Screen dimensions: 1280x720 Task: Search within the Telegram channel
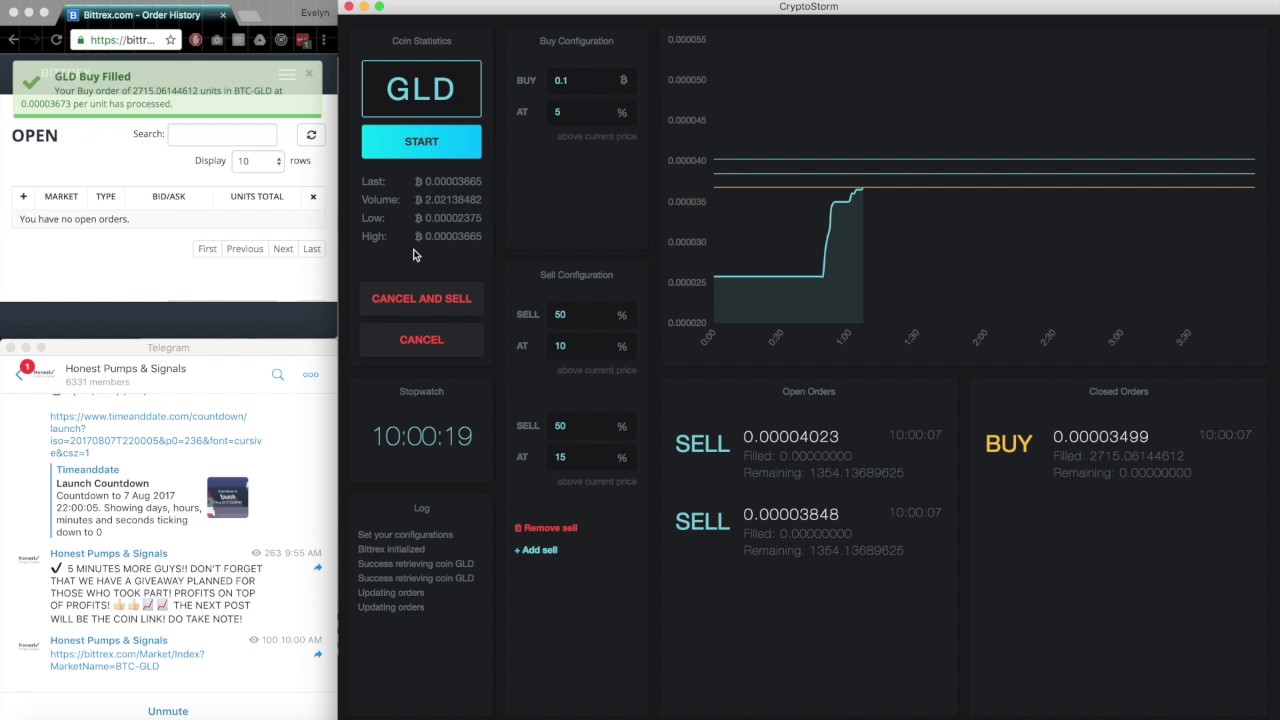tap(278, 375)
